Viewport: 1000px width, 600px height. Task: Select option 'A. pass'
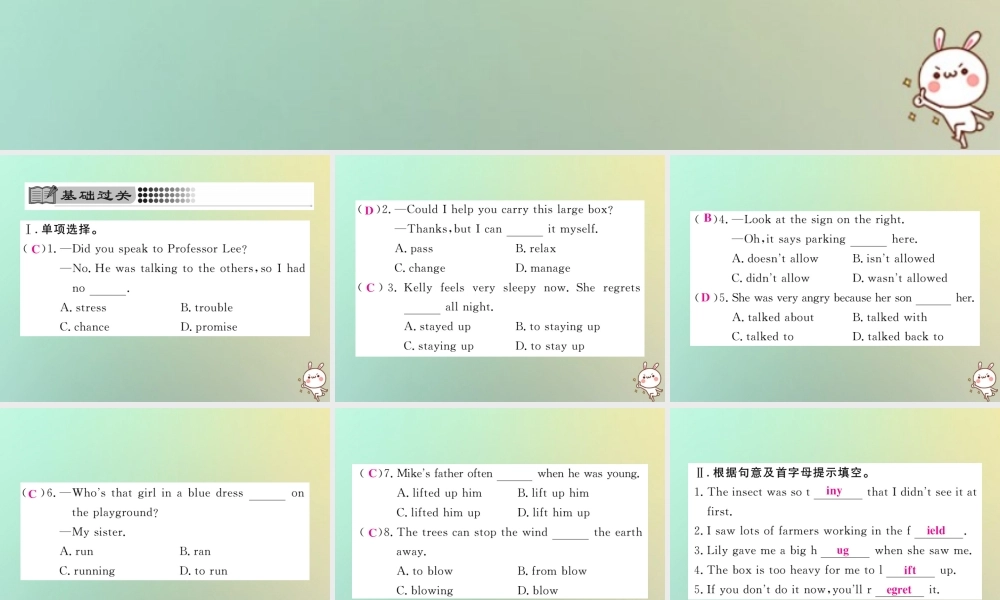click(x=413, y=249)
